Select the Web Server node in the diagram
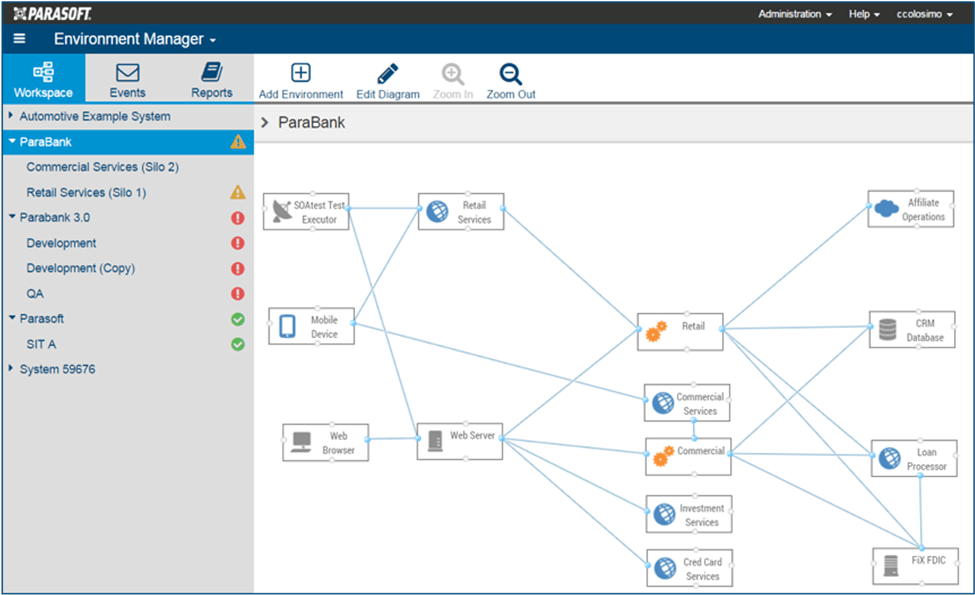The width and height of the screenshot is (975, 595). pyautogui.click(x=459, y=441)
